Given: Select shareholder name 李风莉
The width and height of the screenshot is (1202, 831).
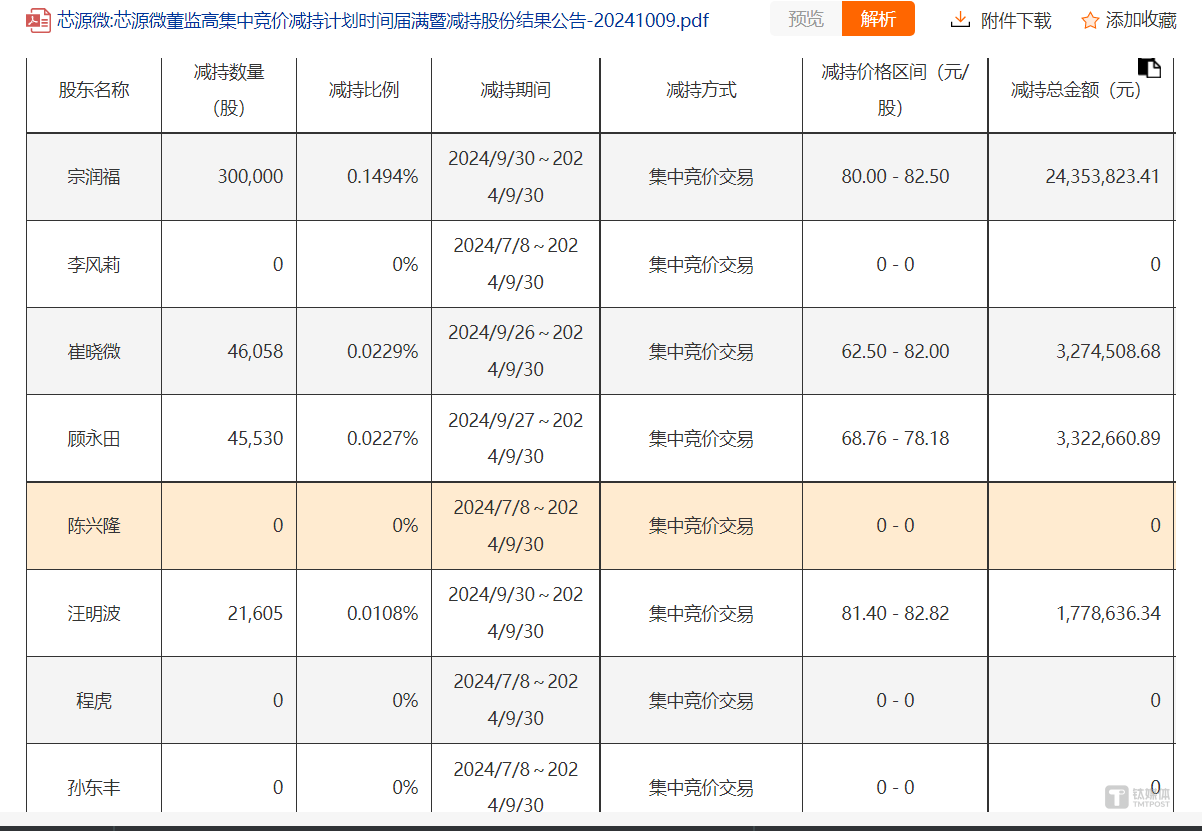Looking at the screenshot, I should [94, 264].
